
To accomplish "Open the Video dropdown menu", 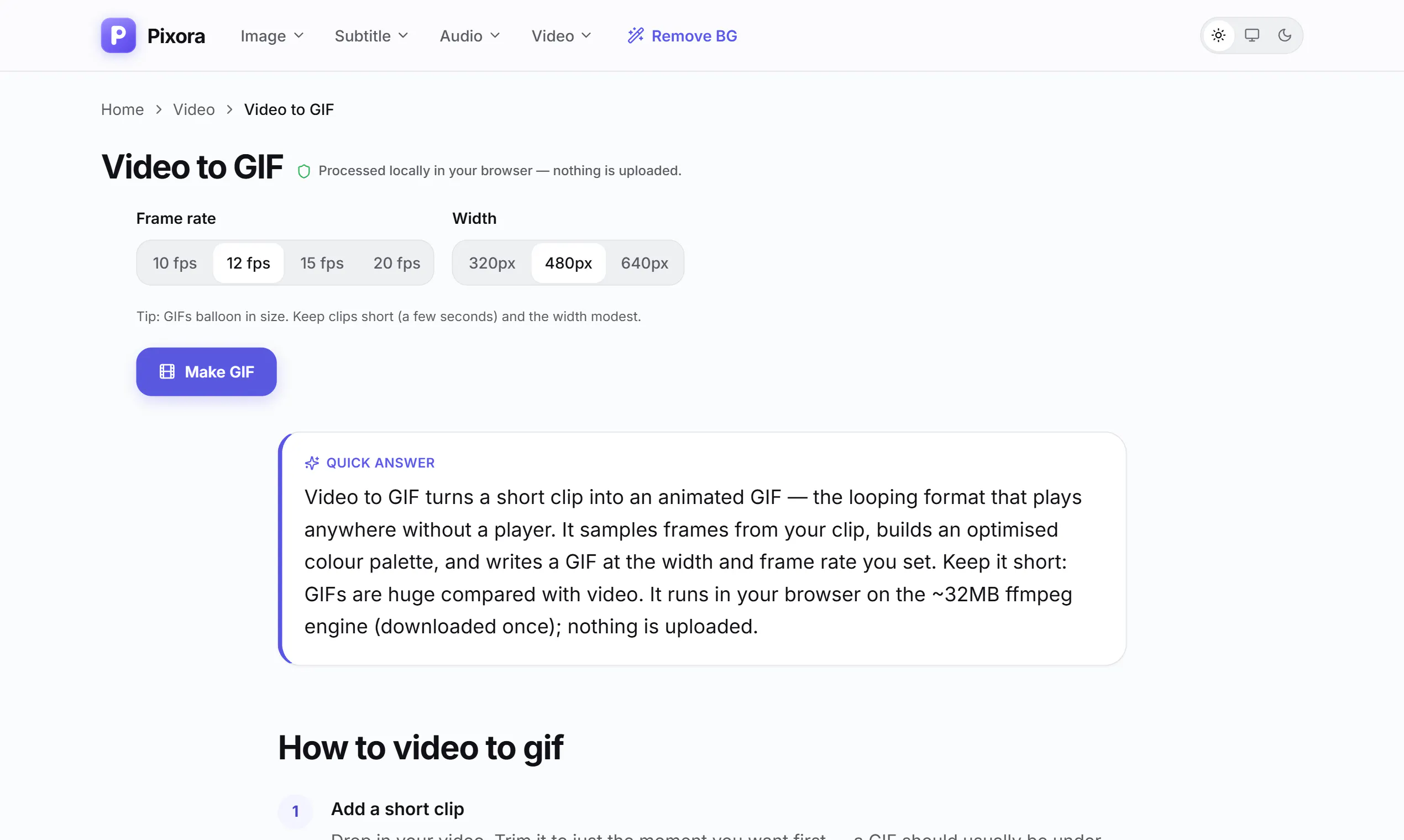I will (x=562, y=36).
